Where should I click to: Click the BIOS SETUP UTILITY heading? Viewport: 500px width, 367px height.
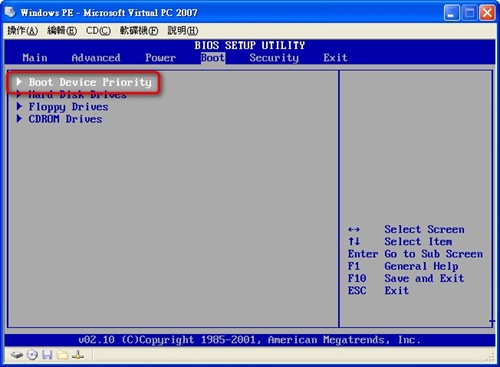coord(250,45)
